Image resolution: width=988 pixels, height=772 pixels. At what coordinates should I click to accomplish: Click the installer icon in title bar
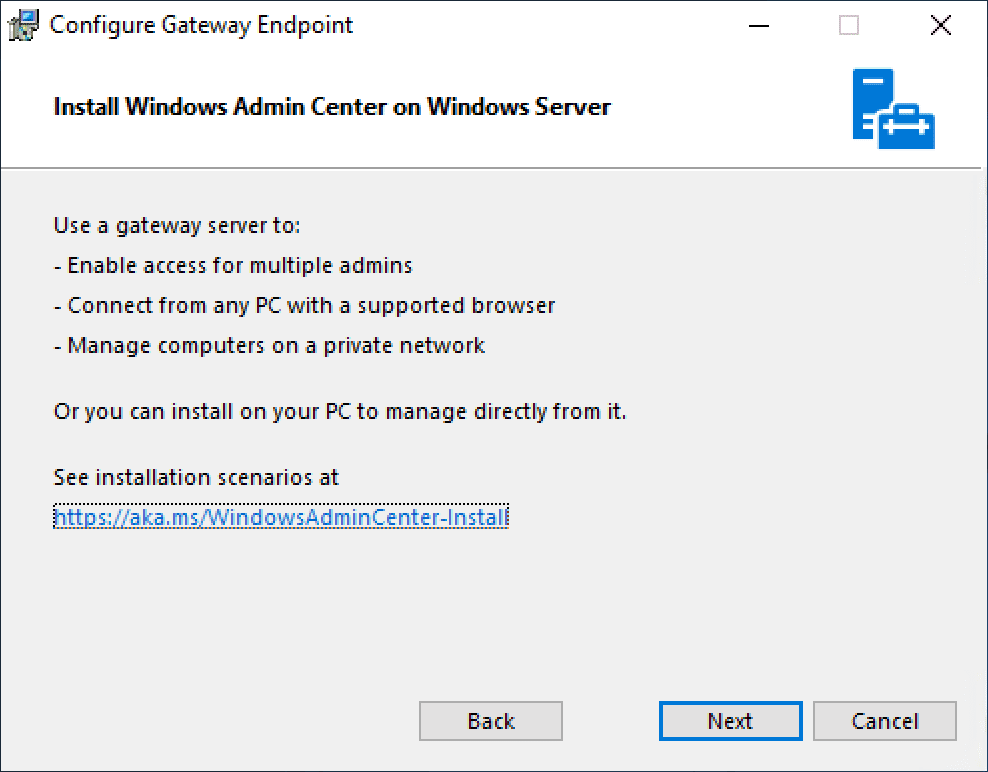point(25,26)
